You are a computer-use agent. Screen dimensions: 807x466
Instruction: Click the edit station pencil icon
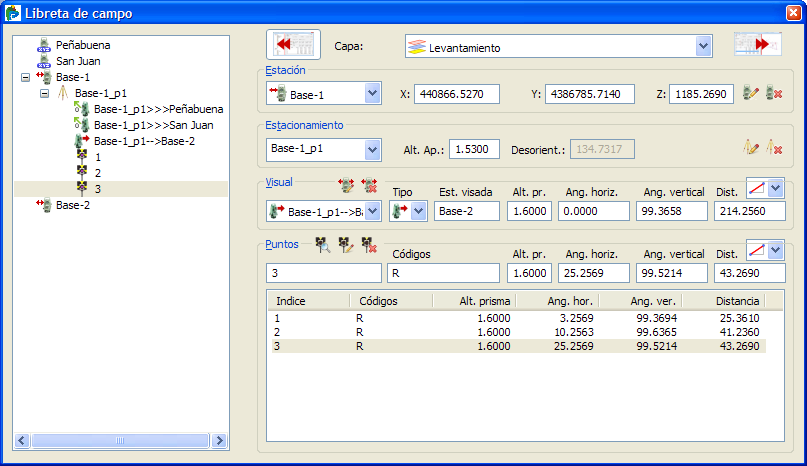[x=752, y=94]
